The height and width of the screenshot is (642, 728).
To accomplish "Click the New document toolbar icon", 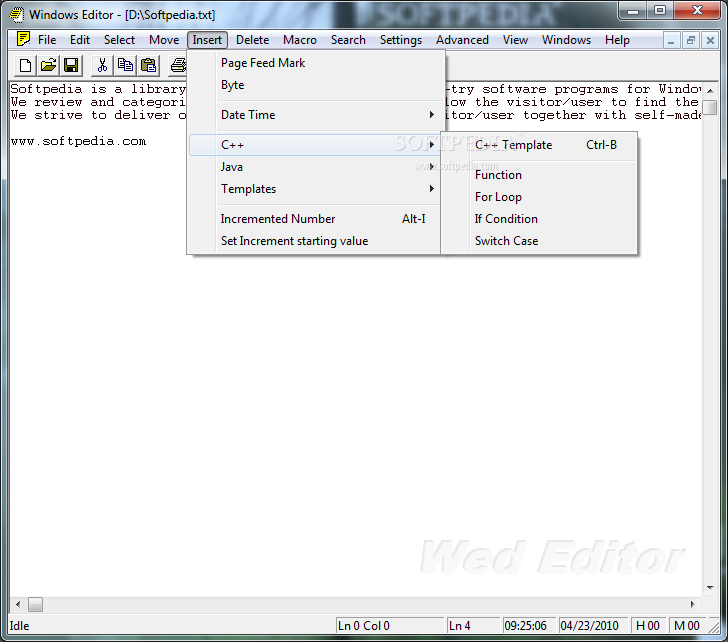I will (25, 65).
